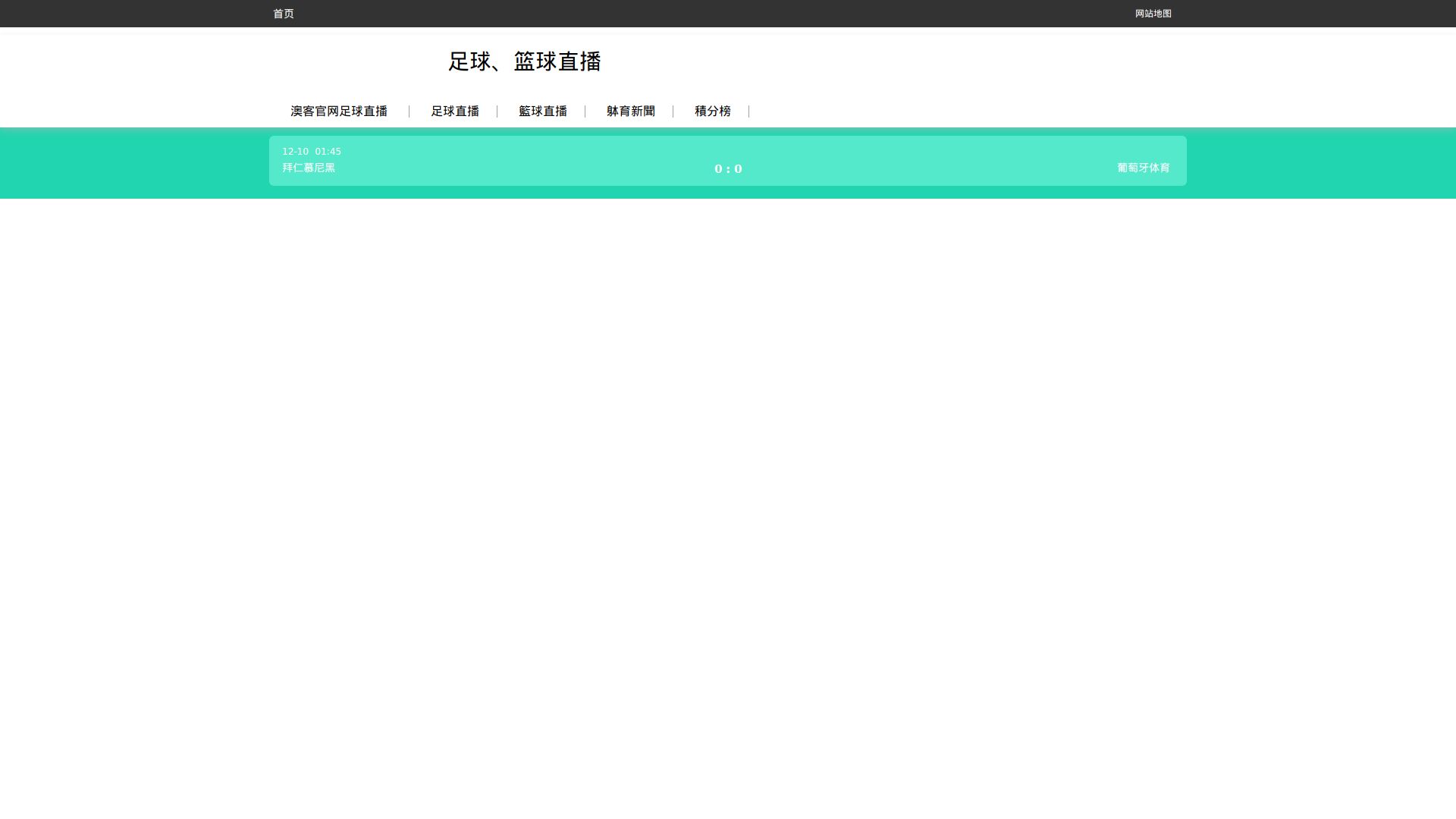The image size is (1456, 819).
Task: Select away team 葡萄牙体育
Action: [x=1143, y=168]
